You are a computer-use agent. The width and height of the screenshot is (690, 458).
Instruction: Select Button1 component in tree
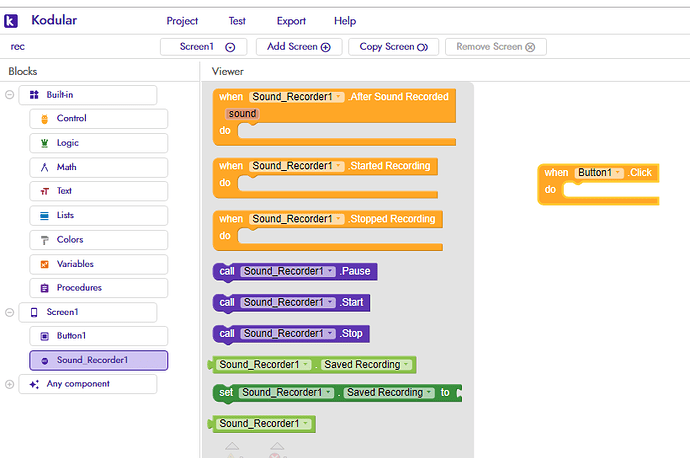[x=99, y=336]
